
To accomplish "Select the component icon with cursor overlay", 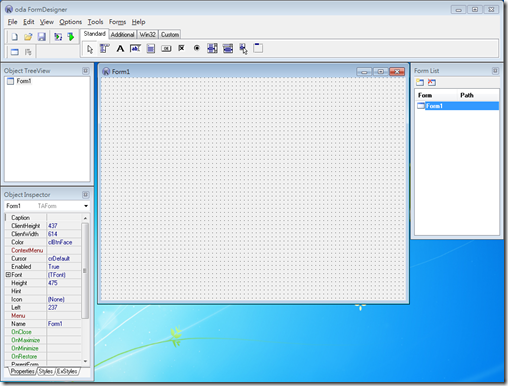I will (243, 49).
